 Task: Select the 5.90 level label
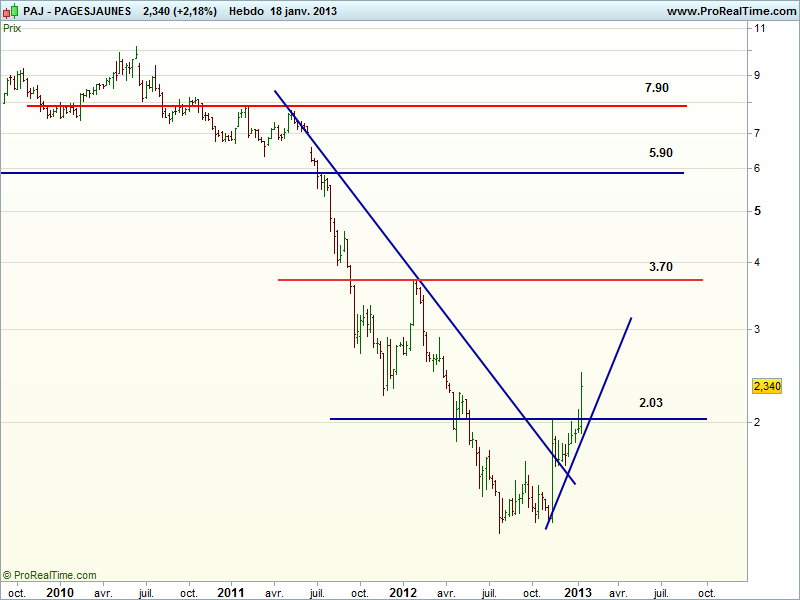click(660, 153)
